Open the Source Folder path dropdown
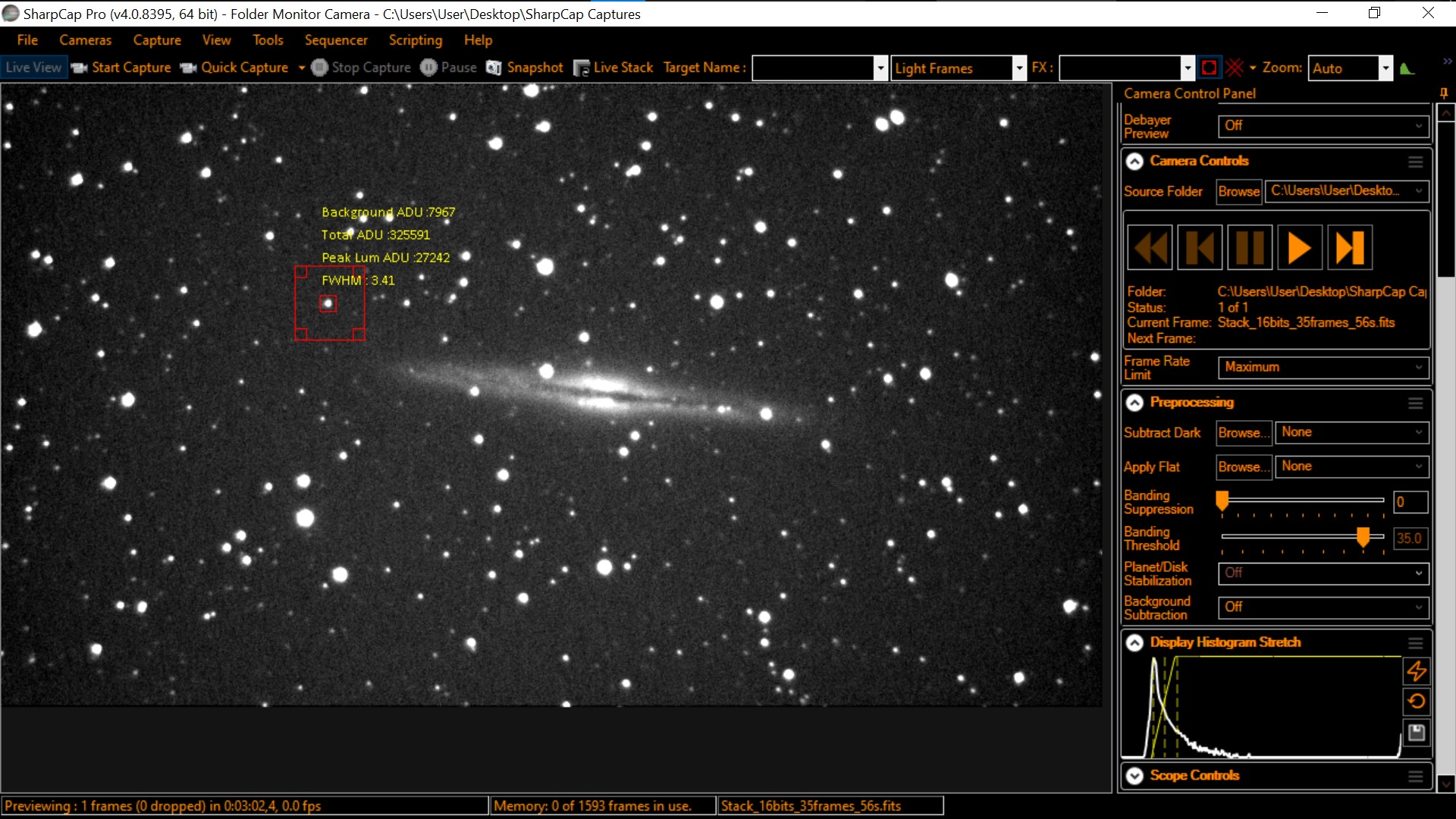1456x819 pixels. click(1347, 191)
